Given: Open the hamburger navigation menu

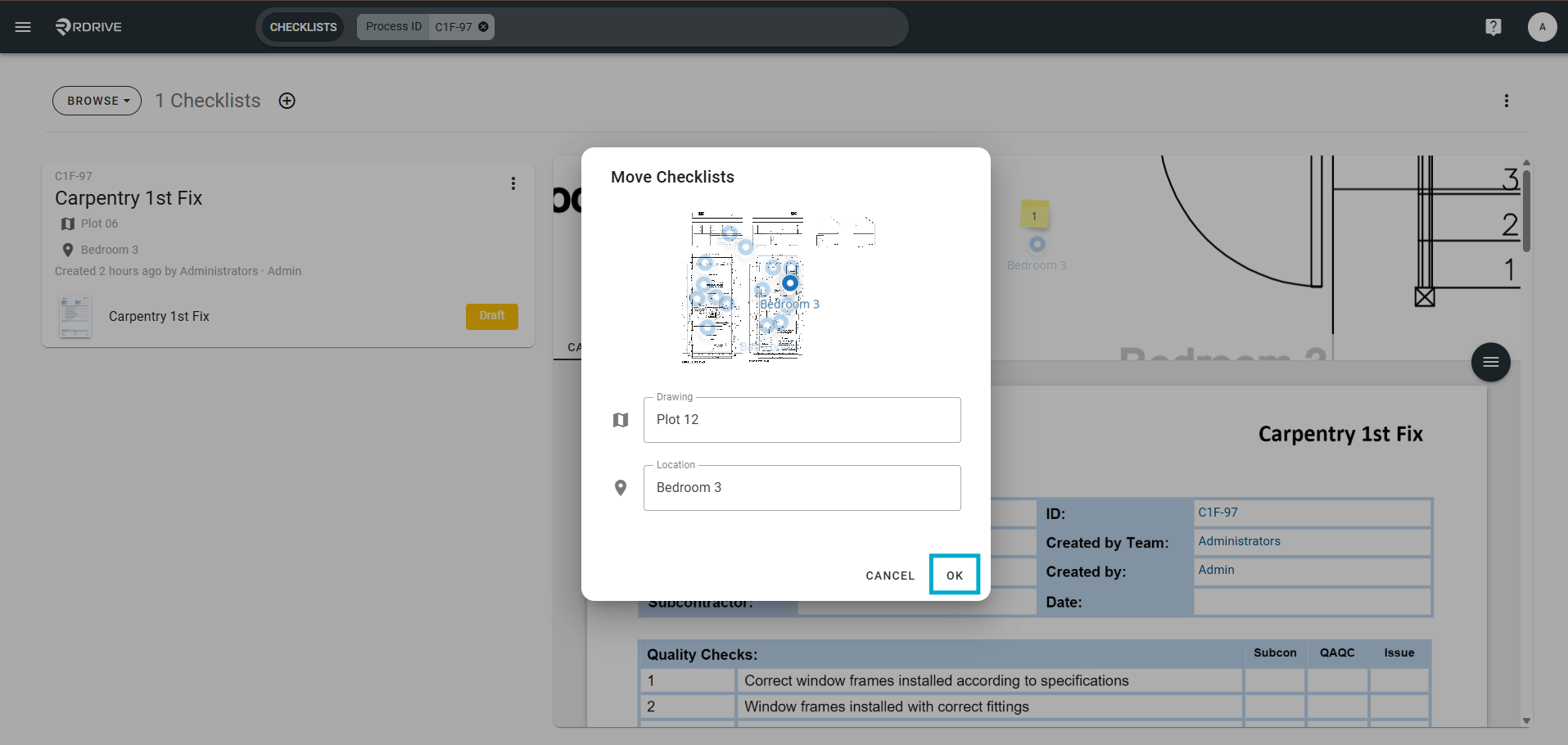Looking at the screenshot, I should (23, 27).
